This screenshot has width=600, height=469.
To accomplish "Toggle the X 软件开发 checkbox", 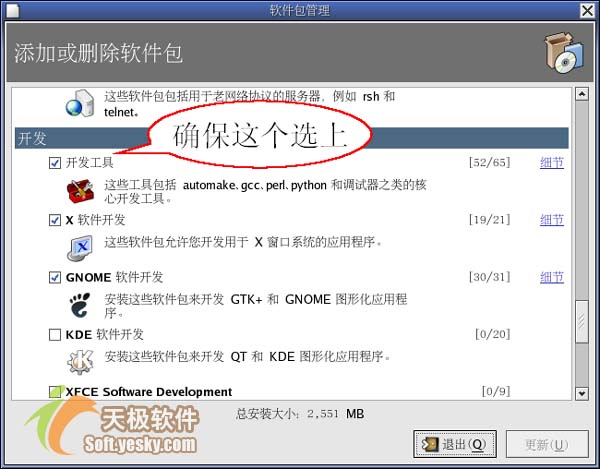I will click(55, 220).
